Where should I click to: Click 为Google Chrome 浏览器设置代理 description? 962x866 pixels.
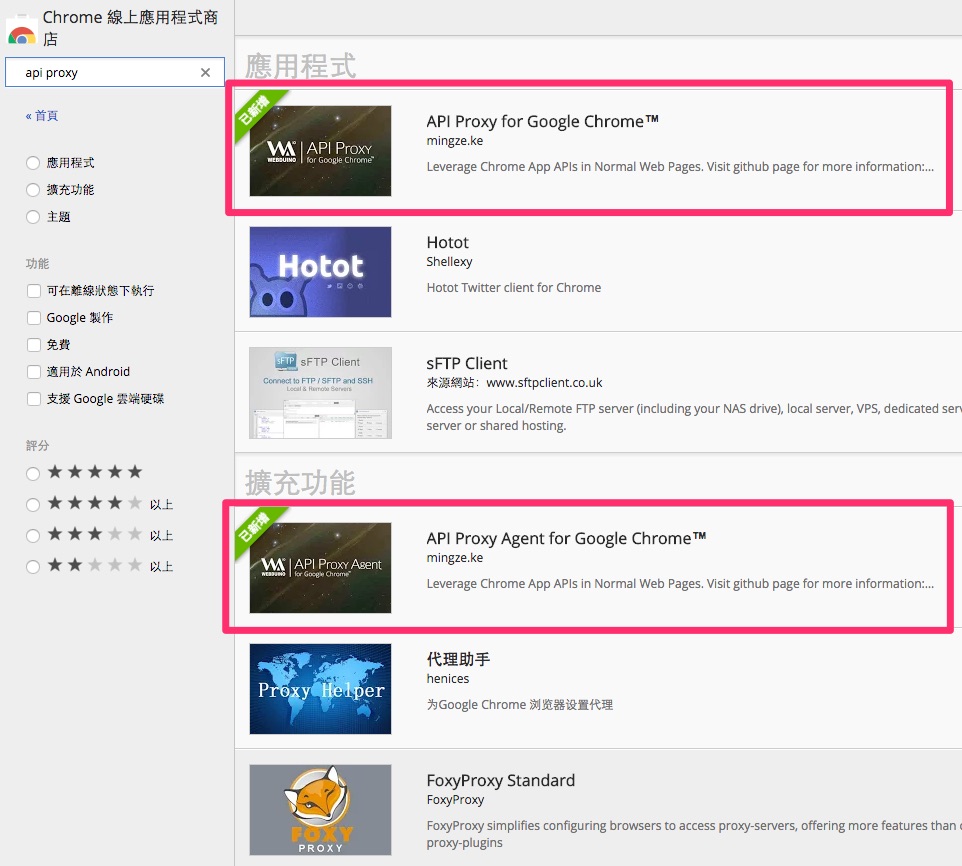(x=520, y=705)
